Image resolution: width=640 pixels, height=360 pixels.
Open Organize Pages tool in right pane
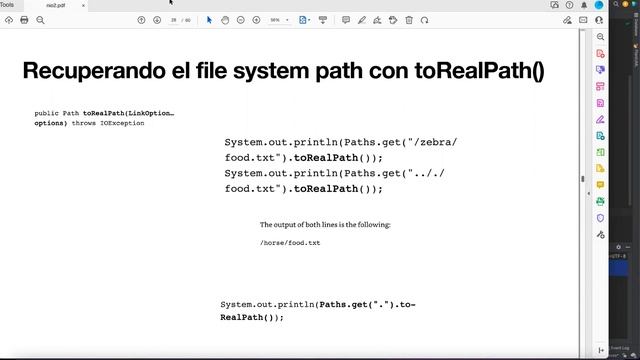pos(600,86)
